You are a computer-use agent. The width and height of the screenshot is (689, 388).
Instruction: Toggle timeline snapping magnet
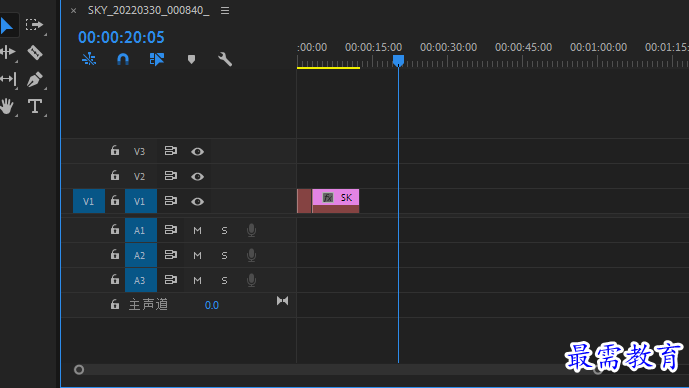tap(123, 59)
